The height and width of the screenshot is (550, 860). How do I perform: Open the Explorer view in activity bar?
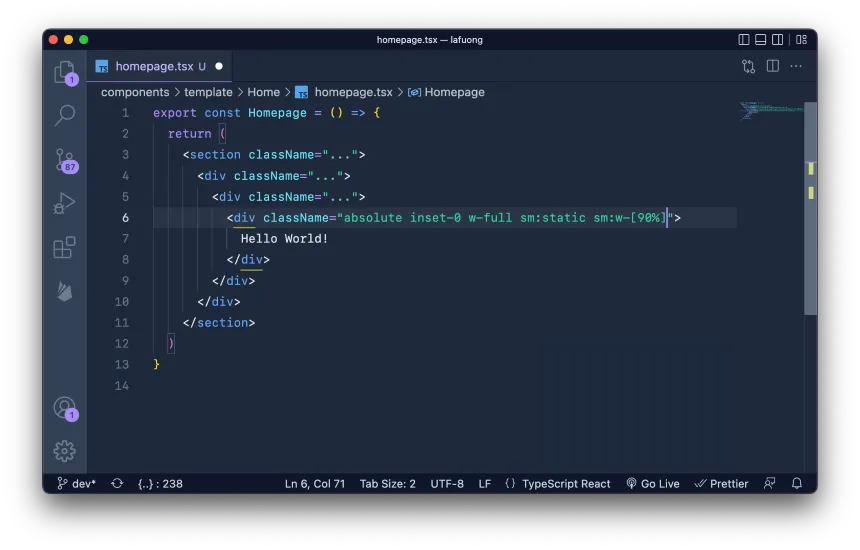point(65,72)
